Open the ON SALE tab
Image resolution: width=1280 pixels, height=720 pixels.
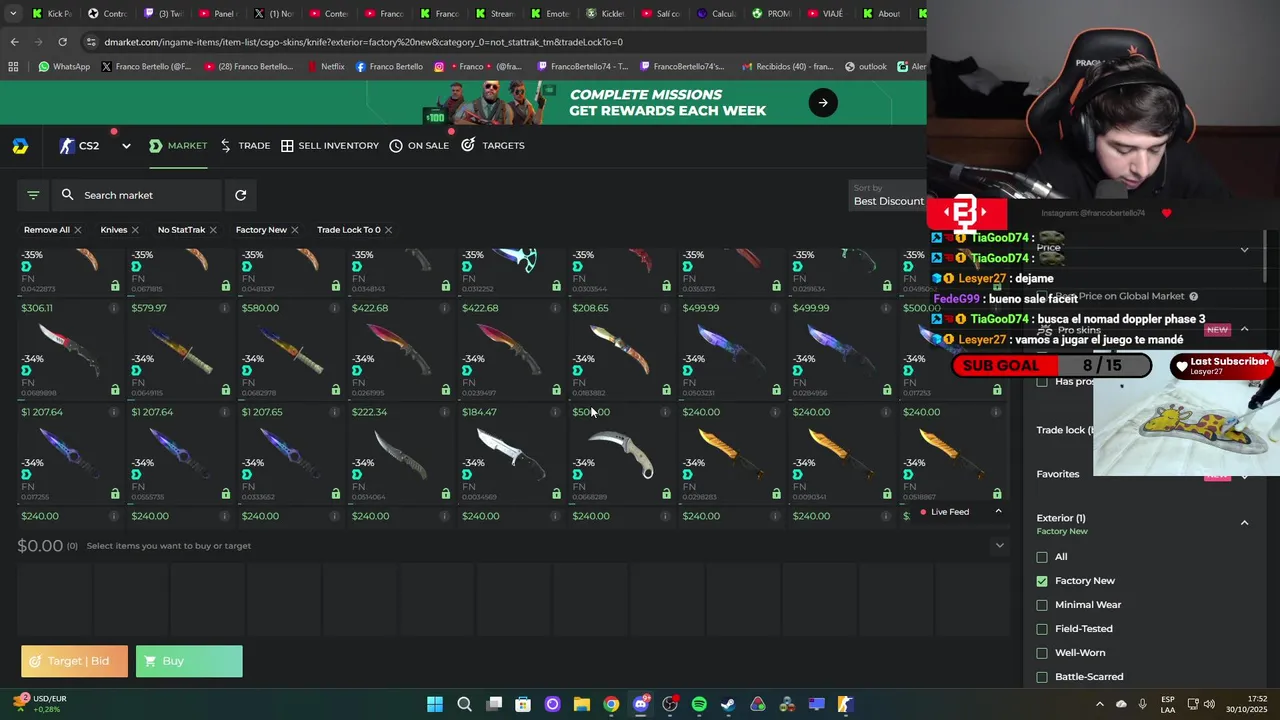(419, 146)
